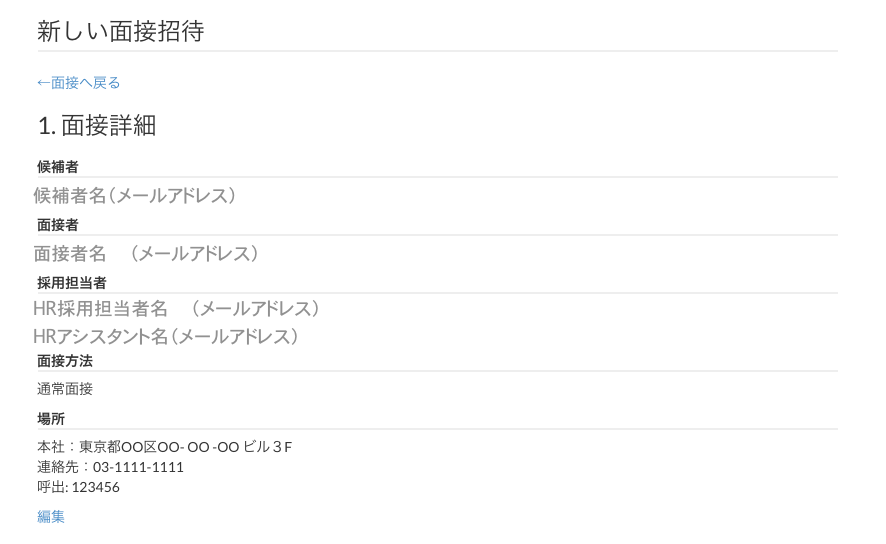Viewport: 886px width, 544px height.
Task: Focus the HR採用担当者名 field
Action: click(177, 309)
